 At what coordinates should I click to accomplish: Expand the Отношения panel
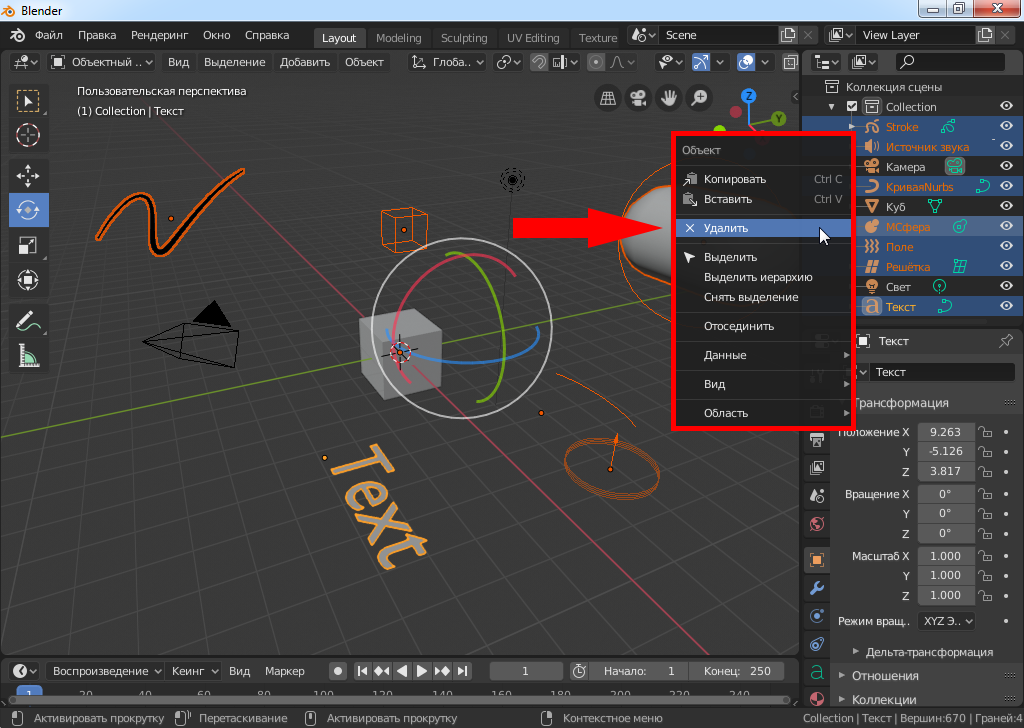(x=885, y=676)
